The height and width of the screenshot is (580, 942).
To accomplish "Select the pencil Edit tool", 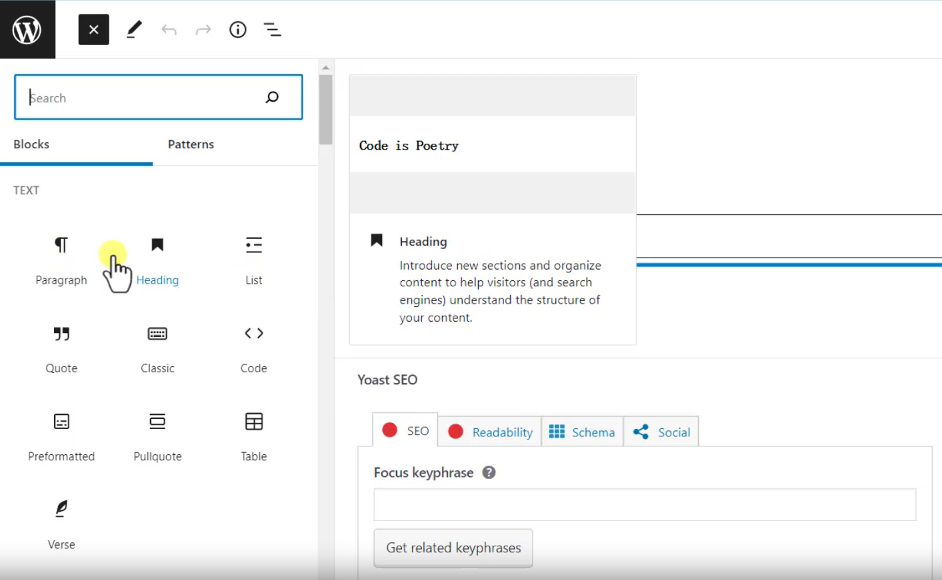I will click(x=134, y=30).
